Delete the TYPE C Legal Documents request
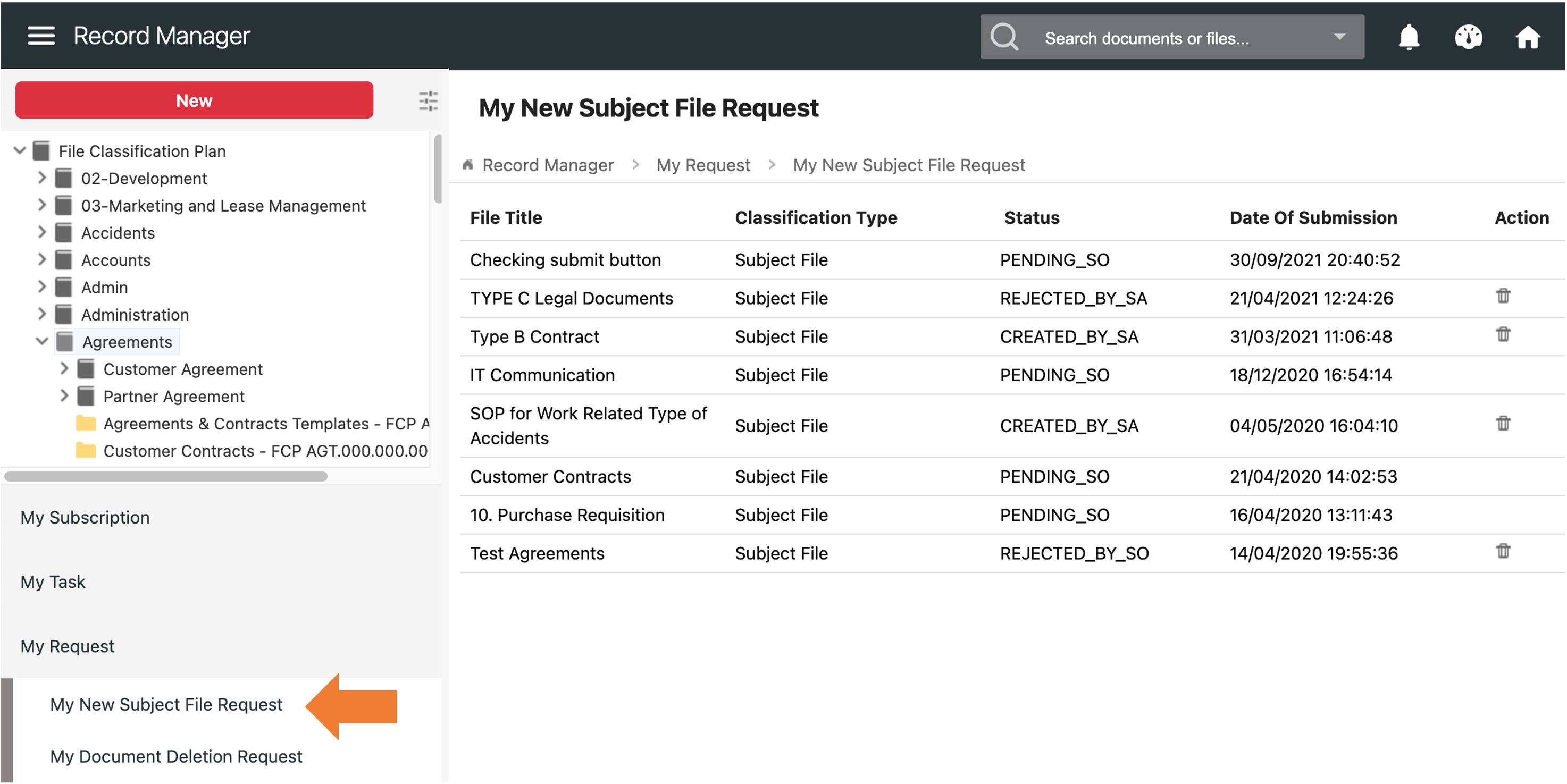 coord(1503,296)
